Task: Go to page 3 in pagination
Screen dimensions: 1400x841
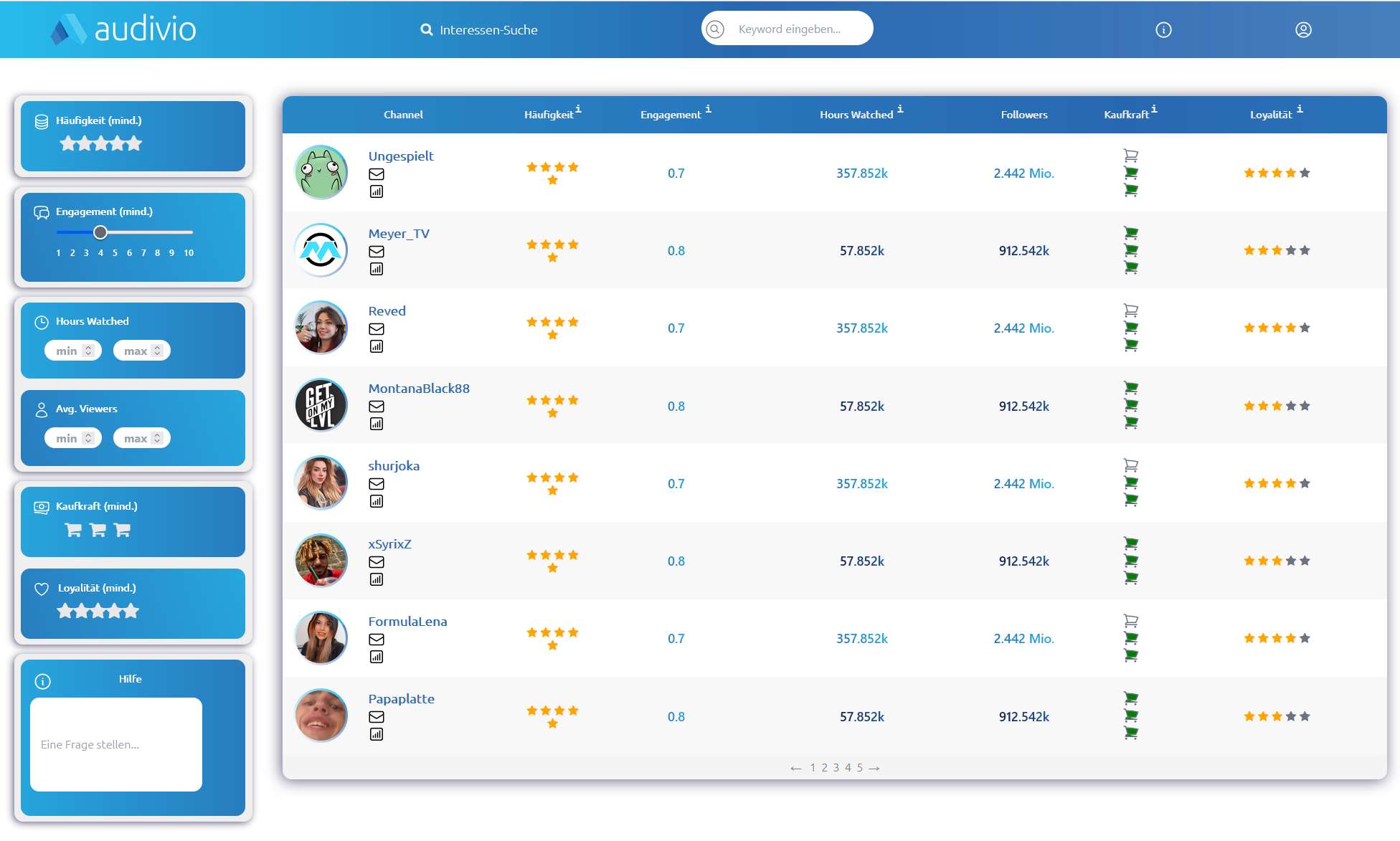Action: point(836,768)
